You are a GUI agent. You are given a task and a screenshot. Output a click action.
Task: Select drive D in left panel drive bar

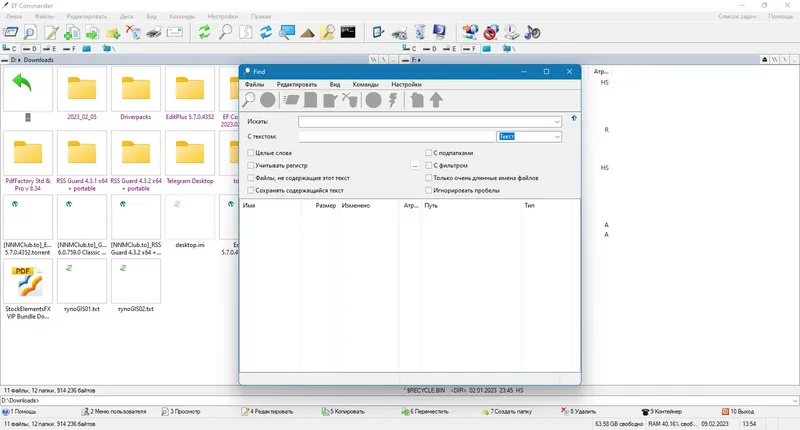30,49
